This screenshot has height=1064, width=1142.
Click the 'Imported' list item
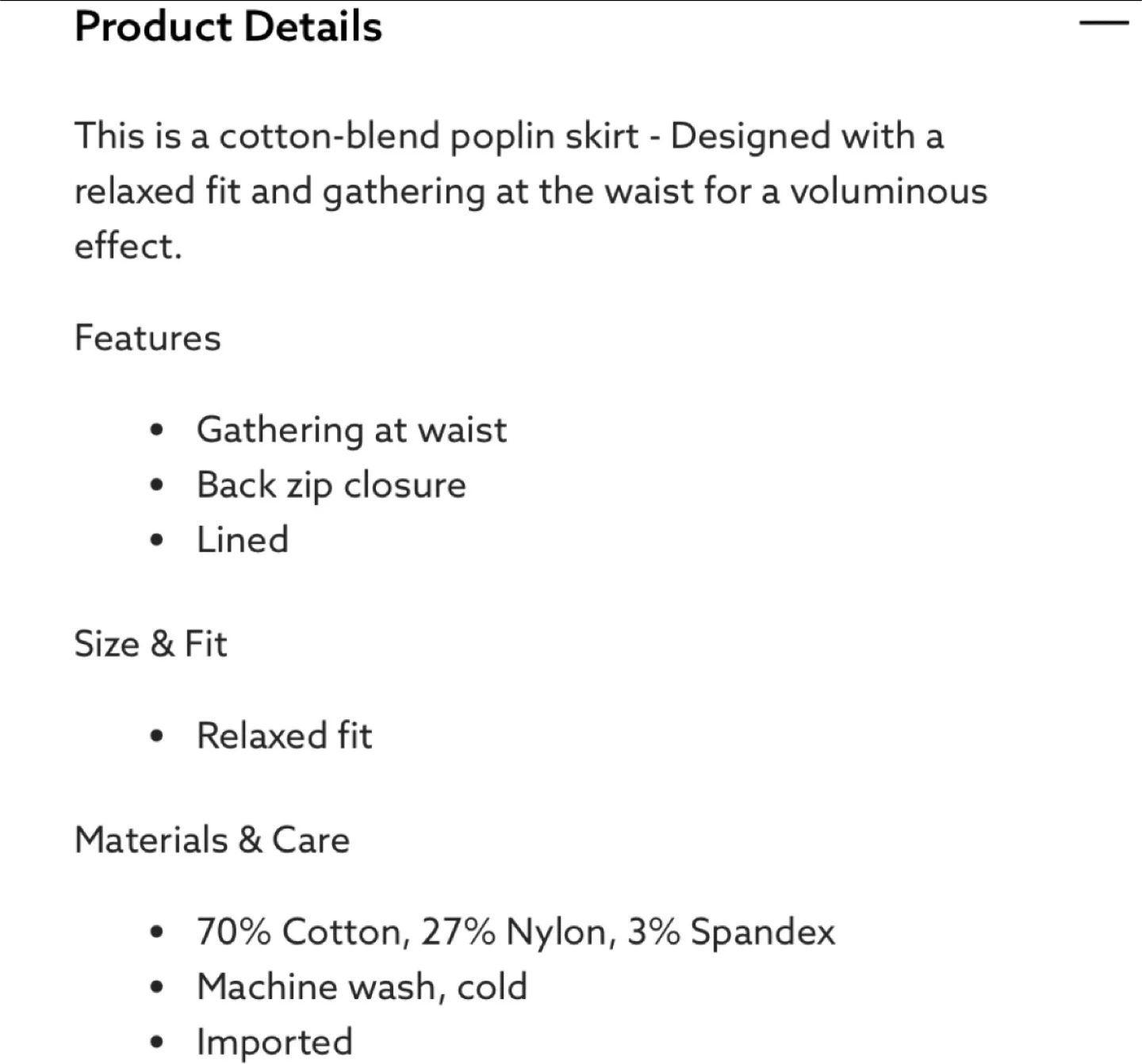[x=274, y=1042]
